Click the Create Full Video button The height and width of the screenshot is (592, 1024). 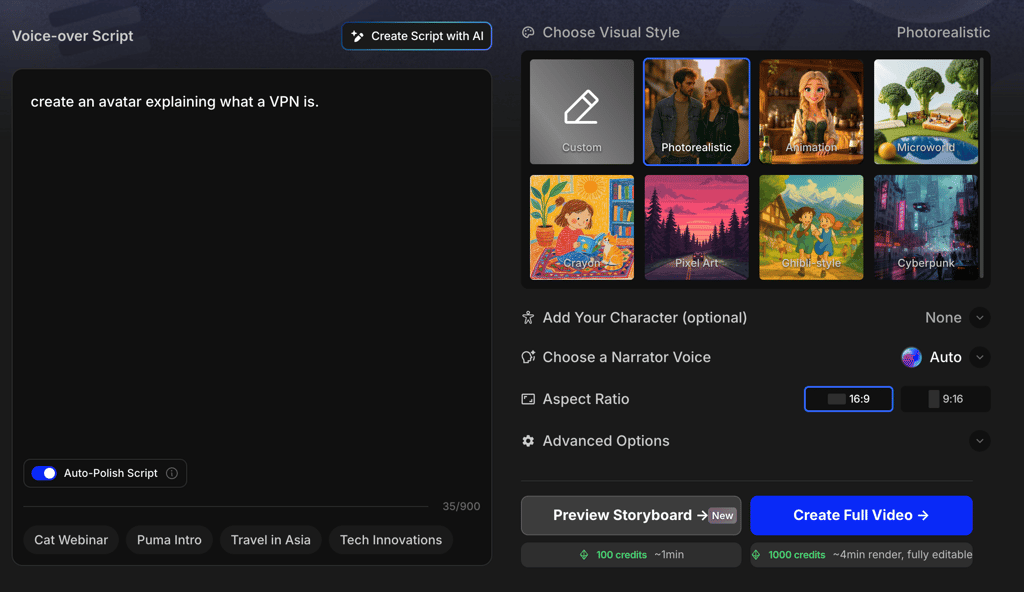tap(861, 516)
